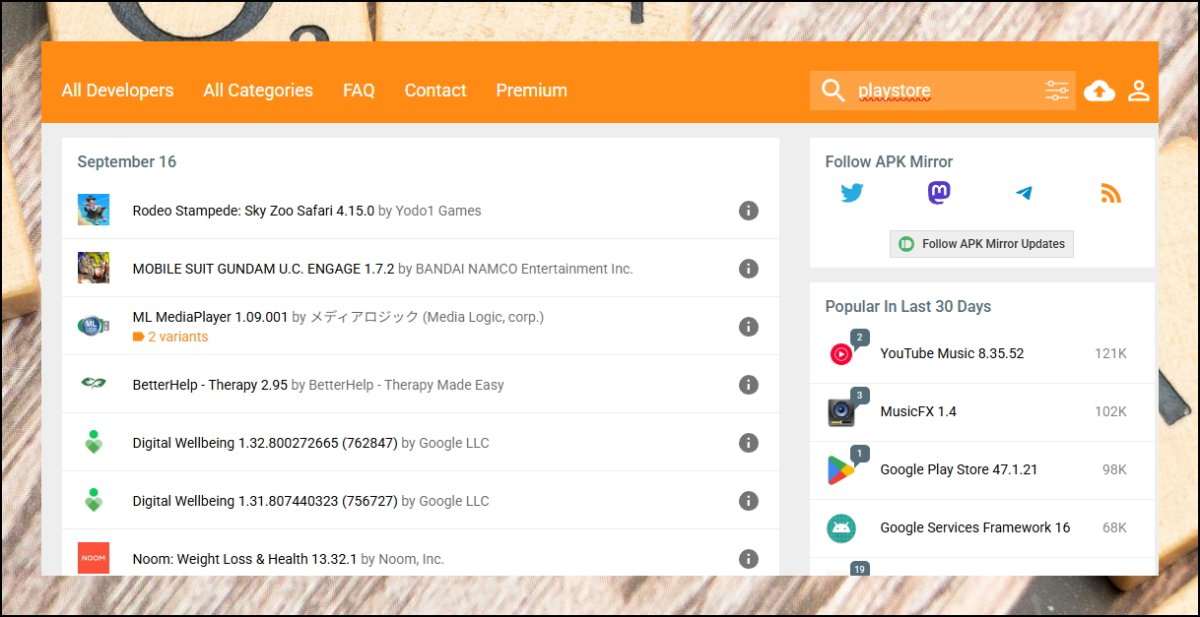This screenshot has width=1200, height=617.
Task: Open the RSS feed icon
Action: (1111, 193)
